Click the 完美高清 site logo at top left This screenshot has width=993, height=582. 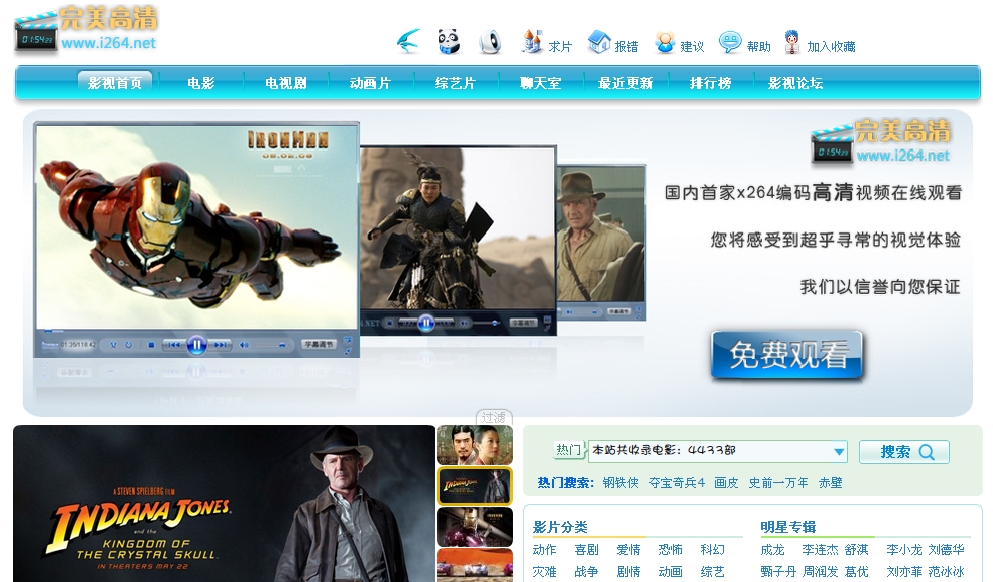pos(85,29)
